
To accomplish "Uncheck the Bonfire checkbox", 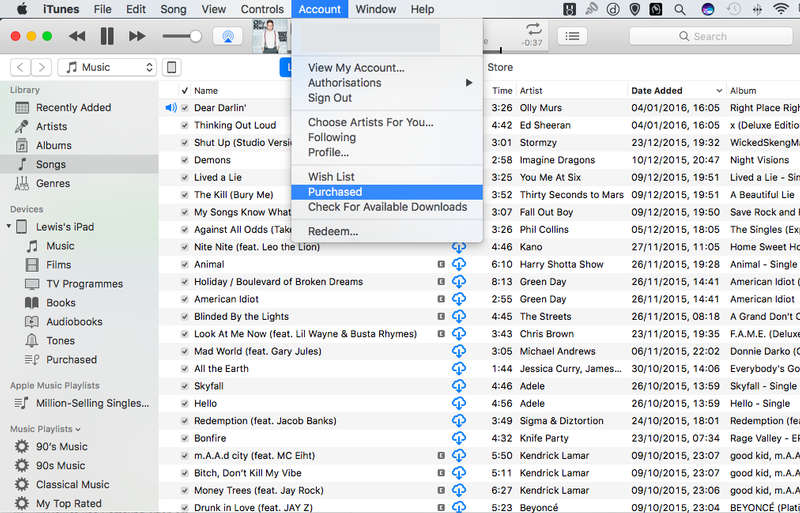I will pos(185,438).
